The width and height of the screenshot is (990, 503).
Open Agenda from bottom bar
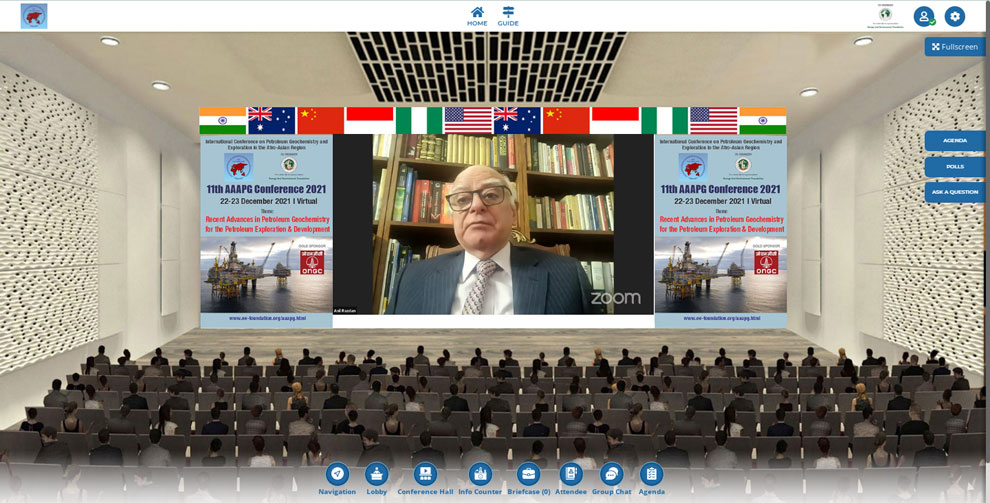(x=651, y=479)
